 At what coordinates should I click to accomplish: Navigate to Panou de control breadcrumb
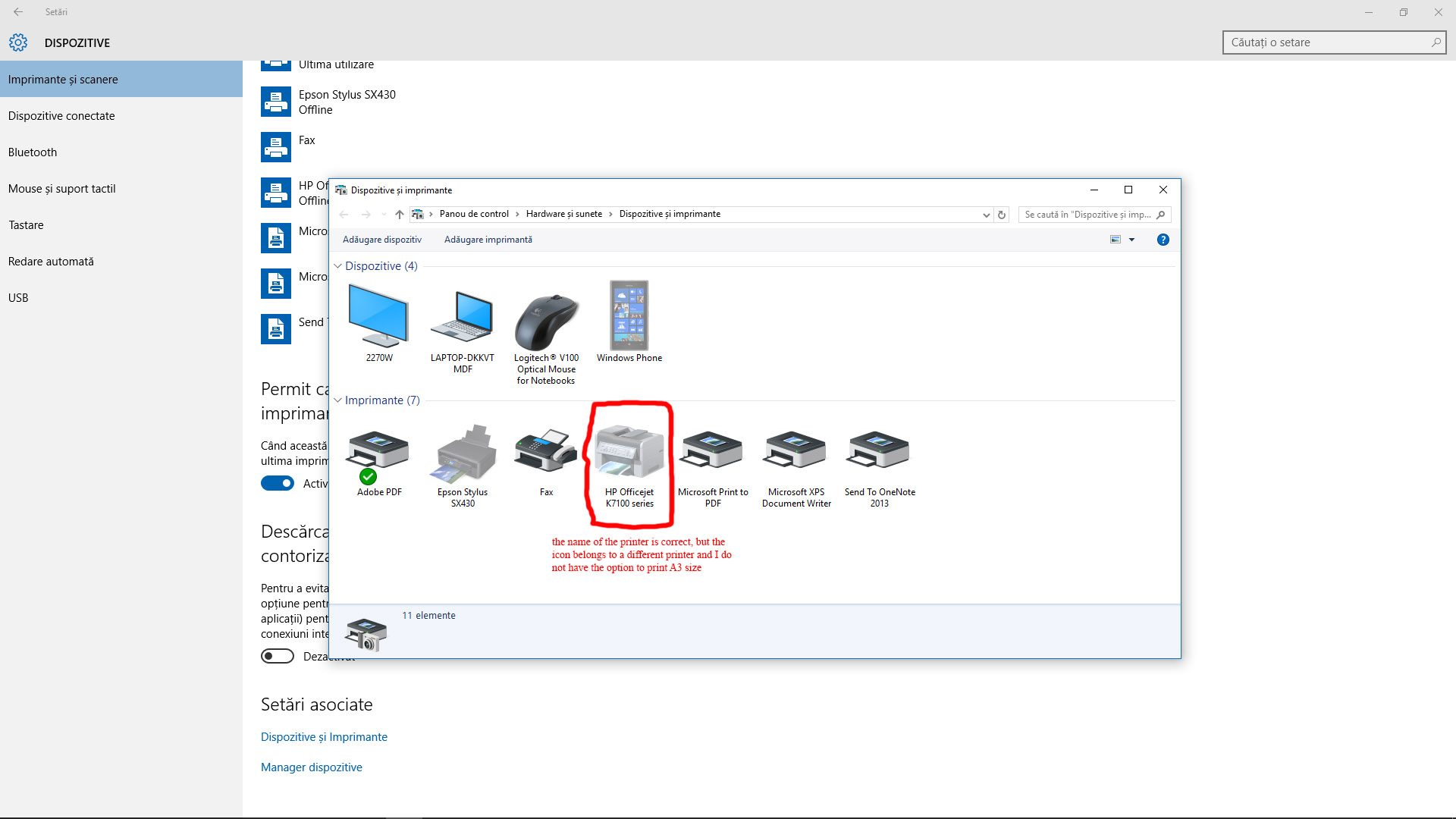pos(474,214)
